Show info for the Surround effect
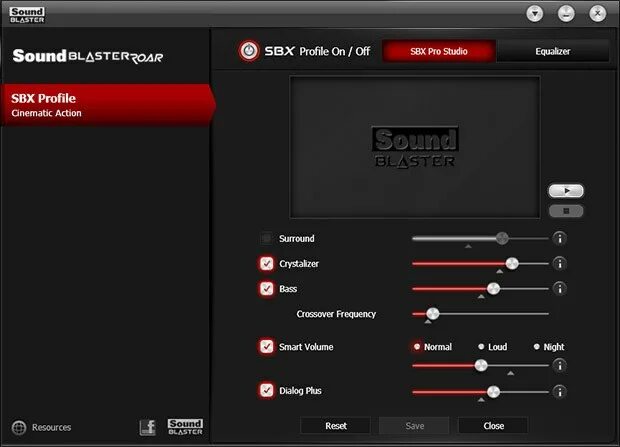 point(560,238)
